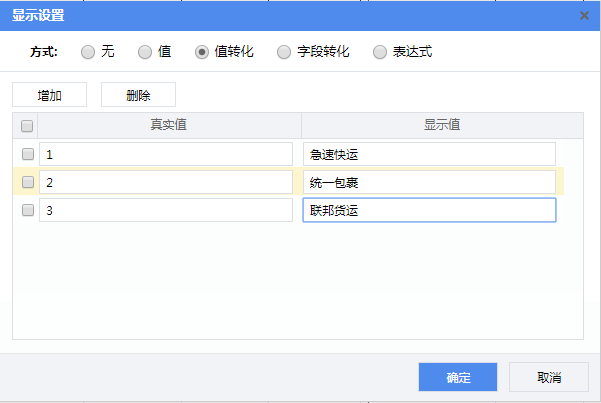Enable the checkbox for row 3
Image resolution: width=601 pixels, height=403 pixels.
pos(27,210)
